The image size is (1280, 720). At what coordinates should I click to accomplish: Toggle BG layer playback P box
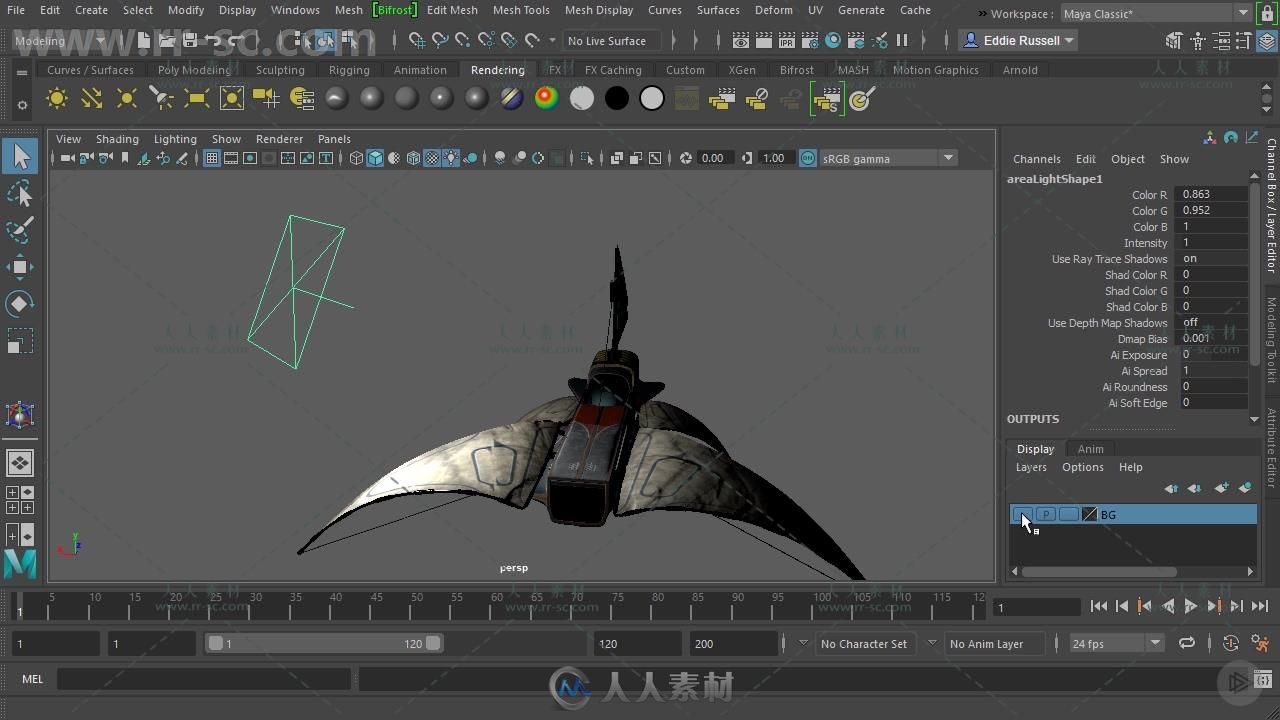click(x=1045, y=514)
